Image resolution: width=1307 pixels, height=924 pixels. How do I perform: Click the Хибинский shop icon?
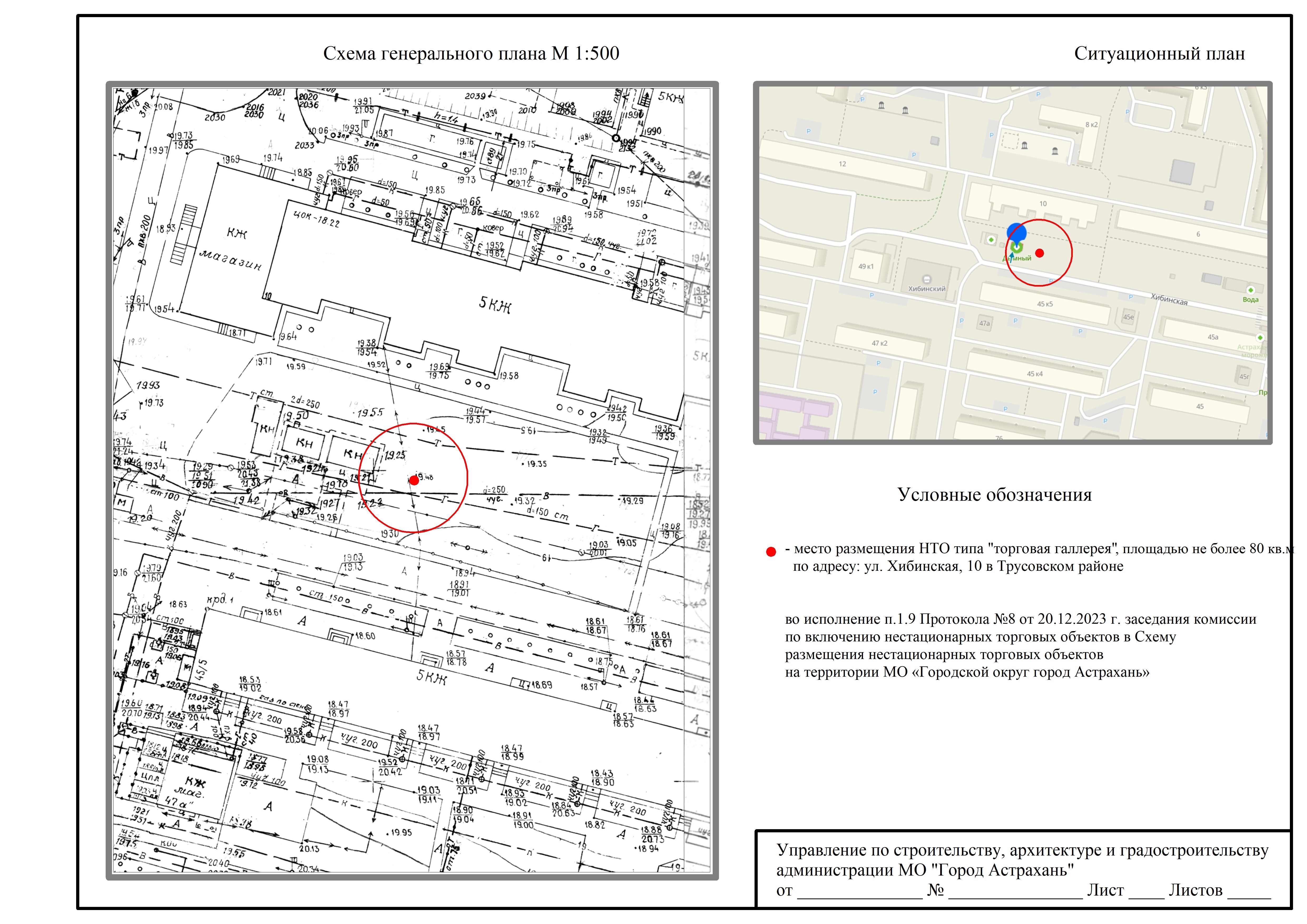[x=927, y=279]
